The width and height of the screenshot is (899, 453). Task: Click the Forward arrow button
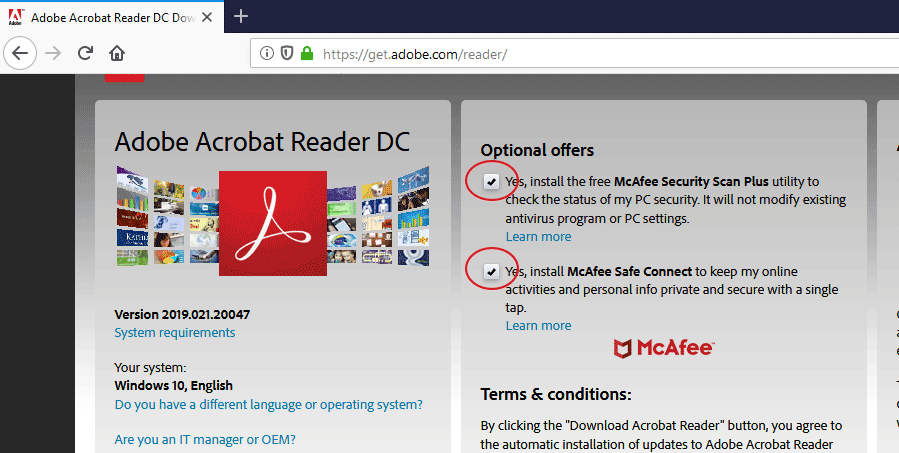click(53, 53)
